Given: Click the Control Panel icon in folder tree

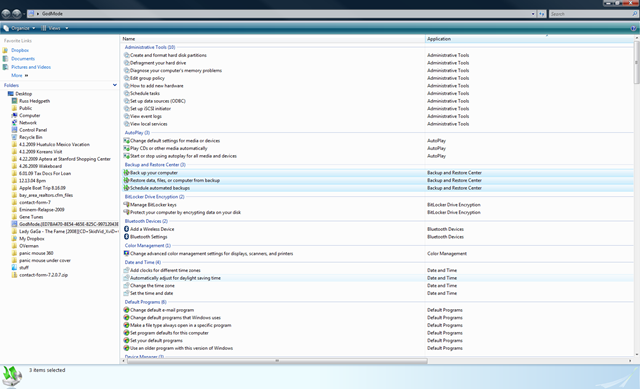Looking at the screenshot, I should [x=14, y=130].
